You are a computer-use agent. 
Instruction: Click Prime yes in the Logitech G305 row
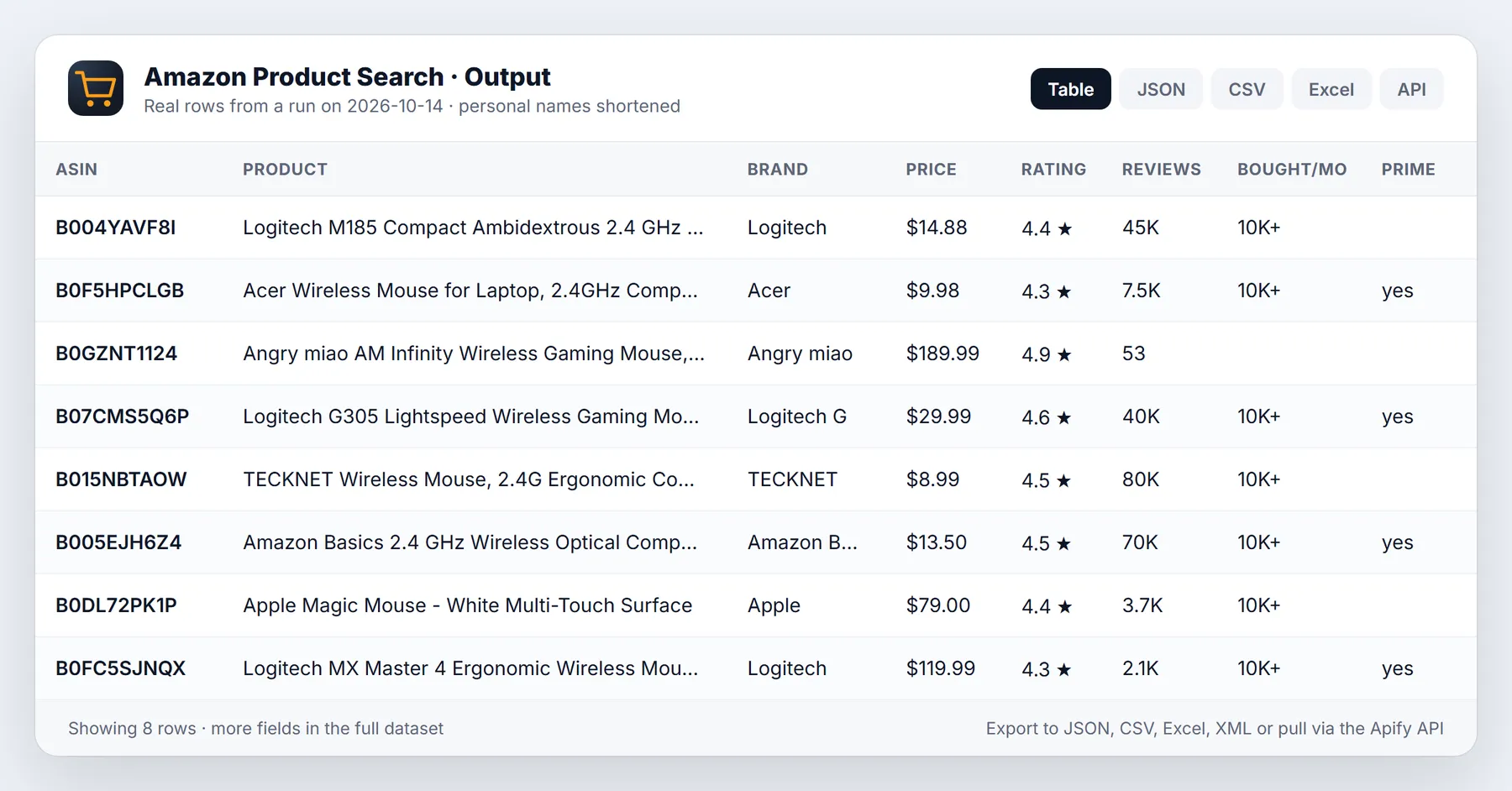(1398, 417)
